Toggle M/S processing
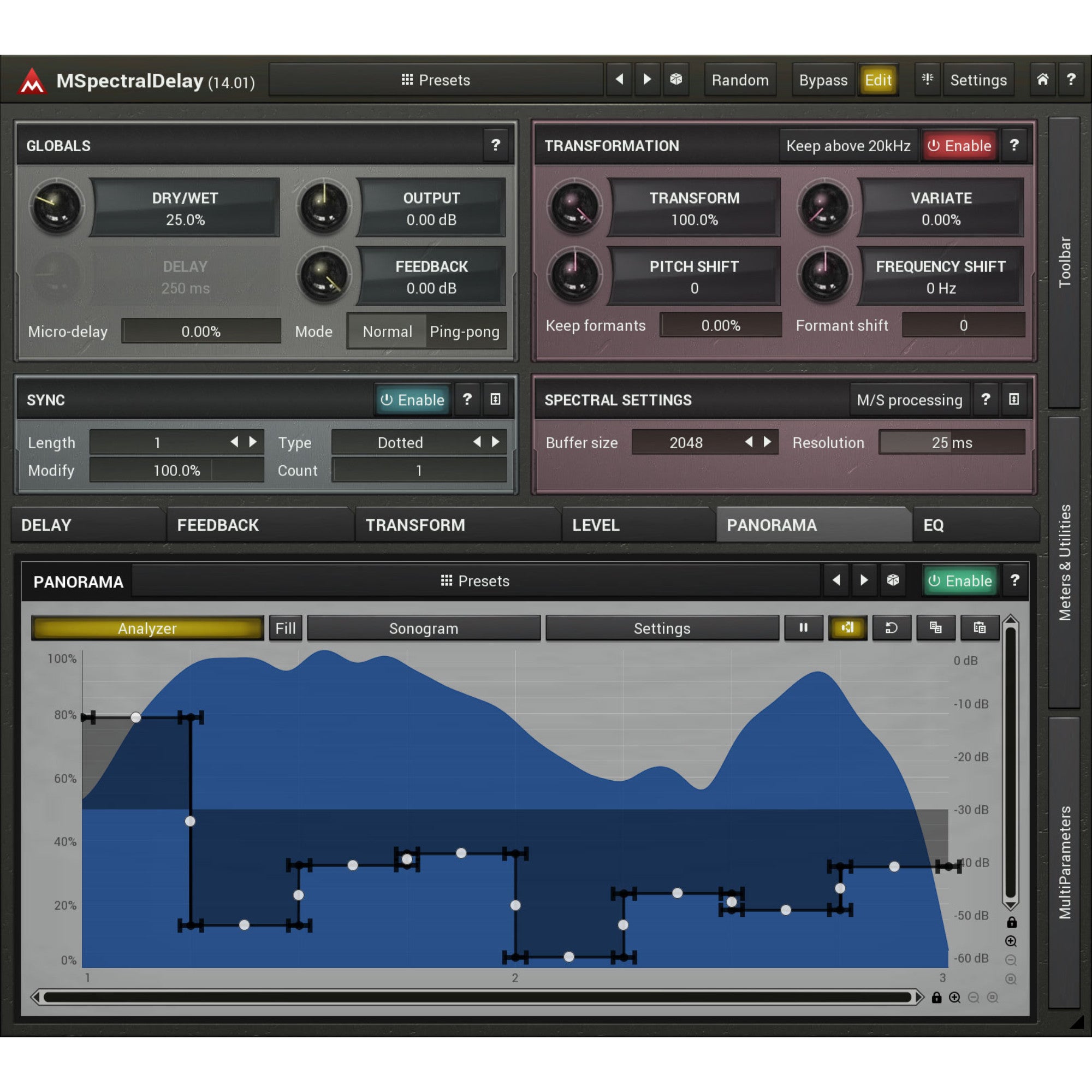 (910, 400)
